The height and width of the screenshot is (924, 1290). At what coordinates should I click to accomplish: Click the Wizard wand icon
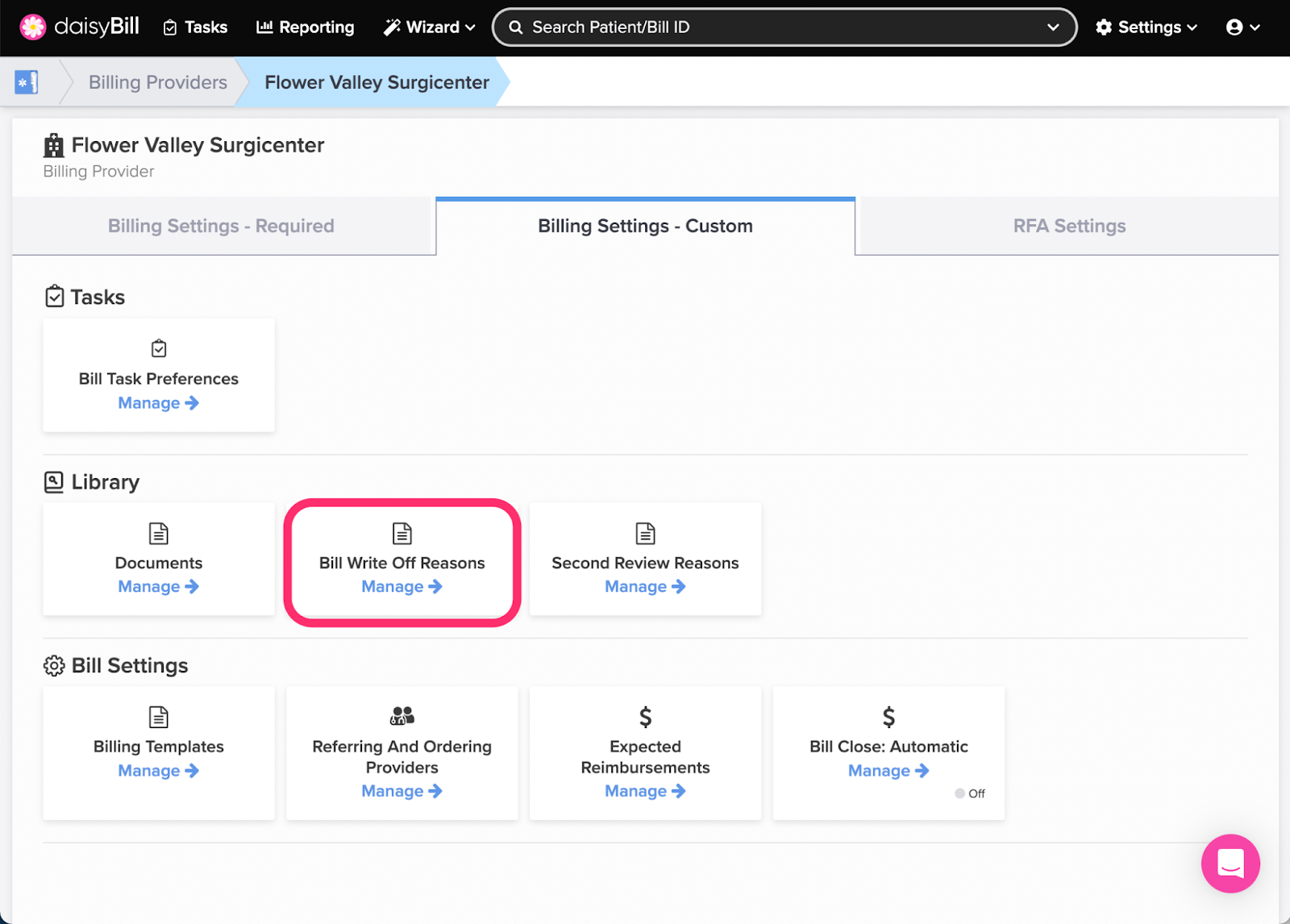tap(392, 27)
